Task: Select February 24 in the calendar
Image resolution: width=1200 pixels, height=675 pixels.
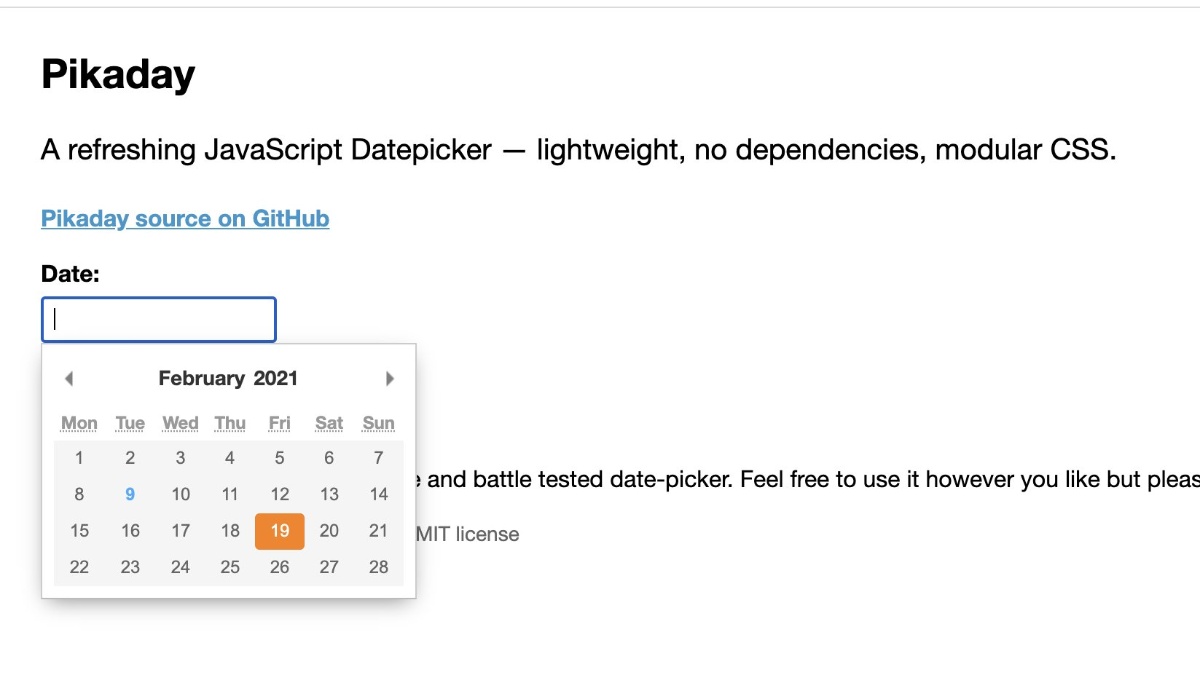Action: click(x=180, y=567)
